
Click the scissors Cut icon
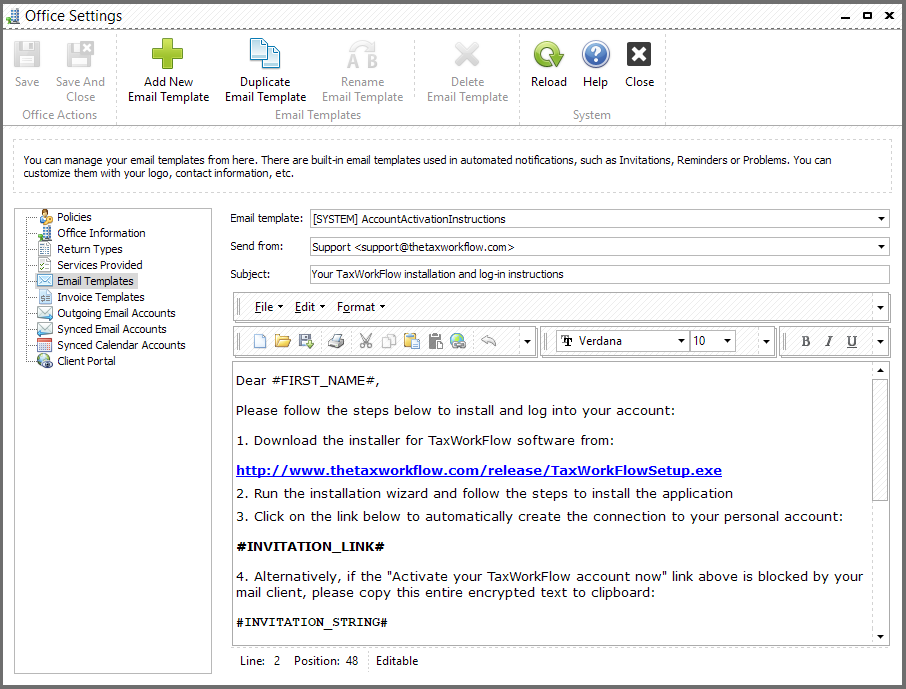[x=365, y=341]
